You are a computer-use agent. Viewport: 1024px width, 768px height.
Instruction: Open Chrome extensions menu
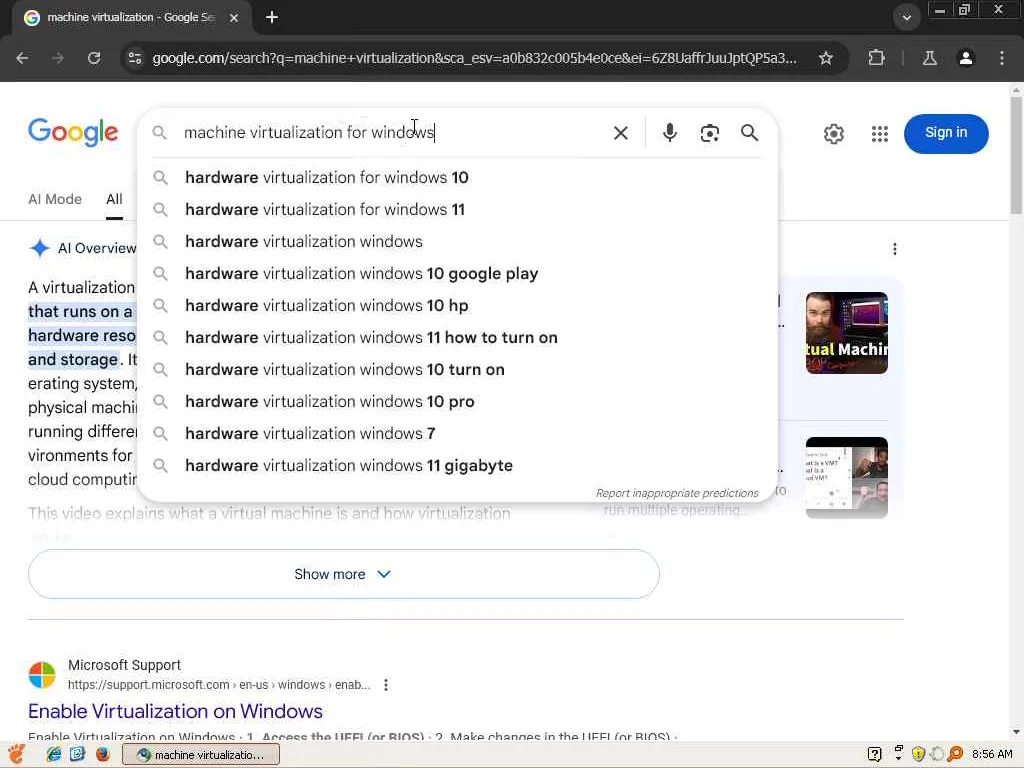(876, 58)
